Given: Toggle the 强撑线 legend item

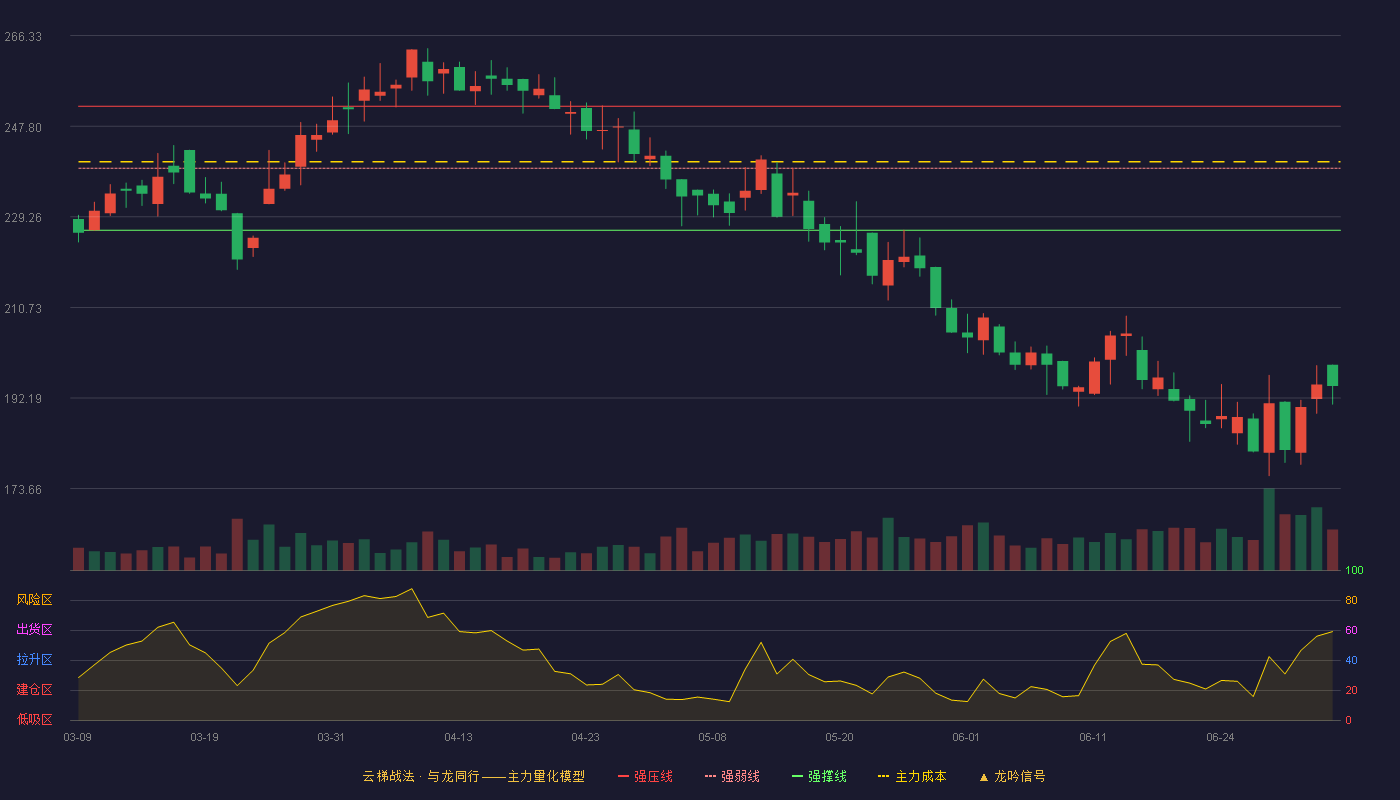Looking at the screenshot, I should 819,776.
